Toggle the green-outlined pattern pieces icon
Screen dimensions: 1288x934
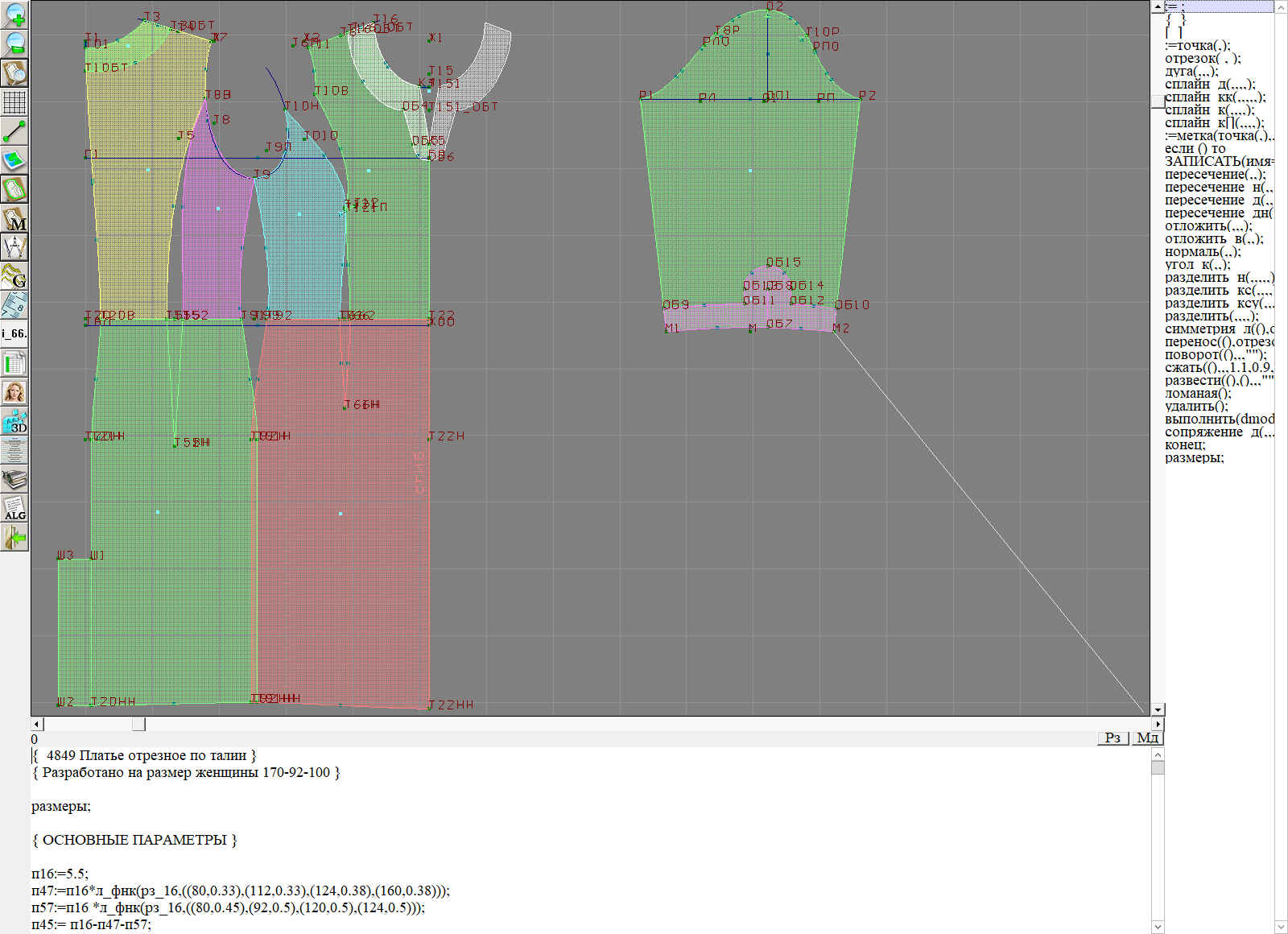pos(14,189)
